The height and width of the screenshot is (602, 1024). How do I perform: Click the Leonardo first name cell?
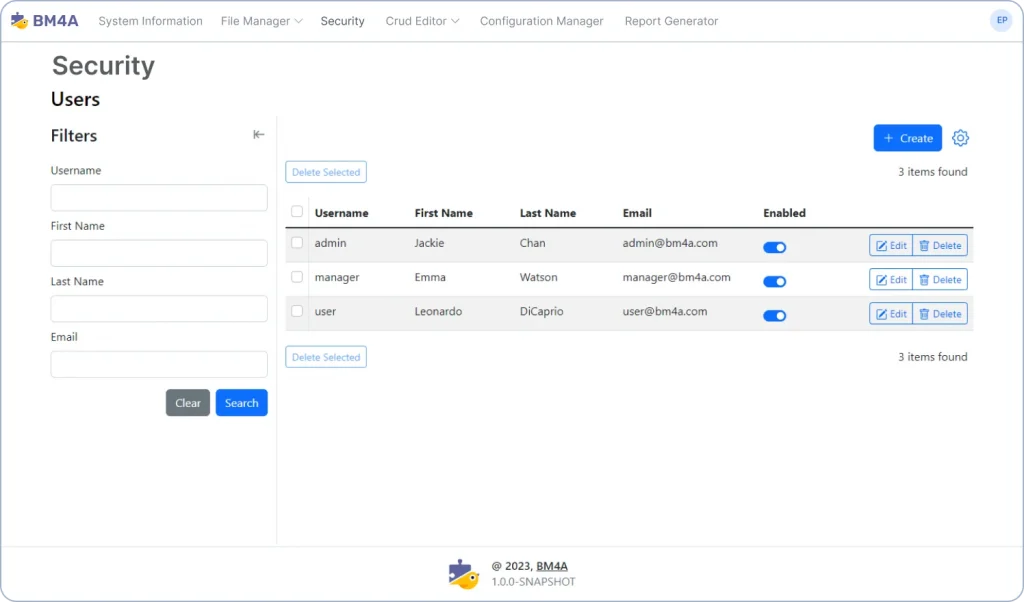click(x=438, y=311)
